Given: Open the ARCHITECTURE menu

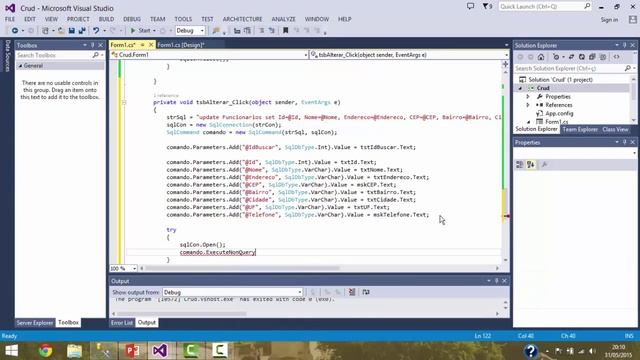Looking at the screenshot, I should pos(242,19).
